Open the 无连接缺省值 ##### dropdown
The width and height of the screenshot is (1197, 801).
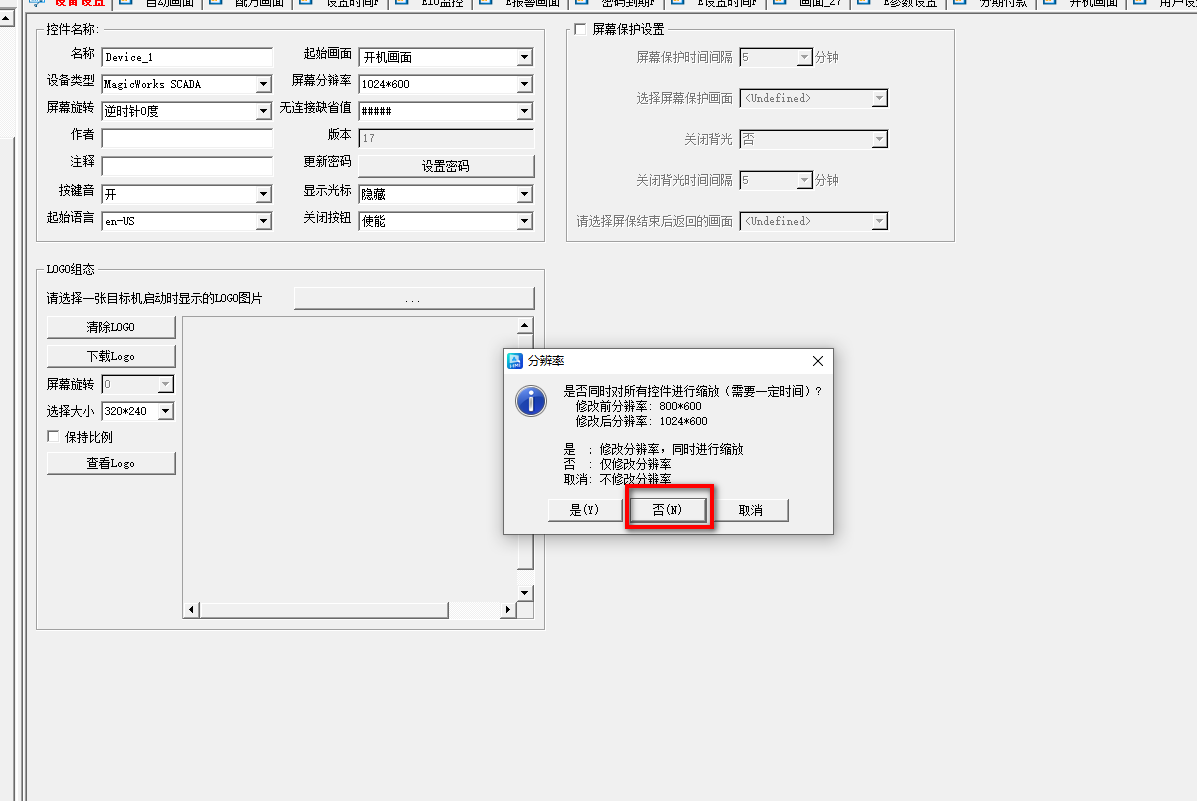click(x=524, y=111)
